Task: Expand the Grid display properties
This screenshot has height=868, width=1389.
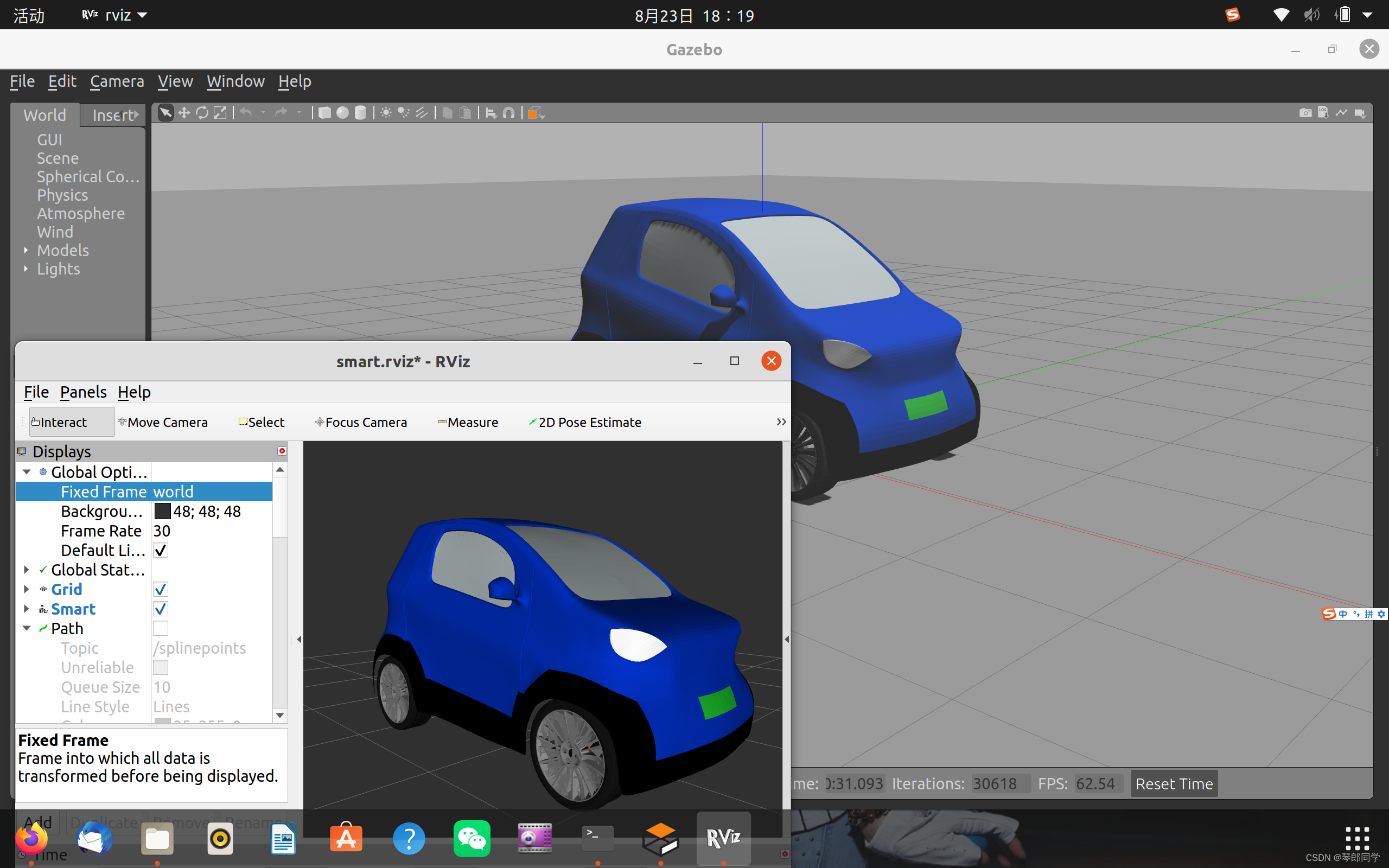Action: [x=27, y=589]
